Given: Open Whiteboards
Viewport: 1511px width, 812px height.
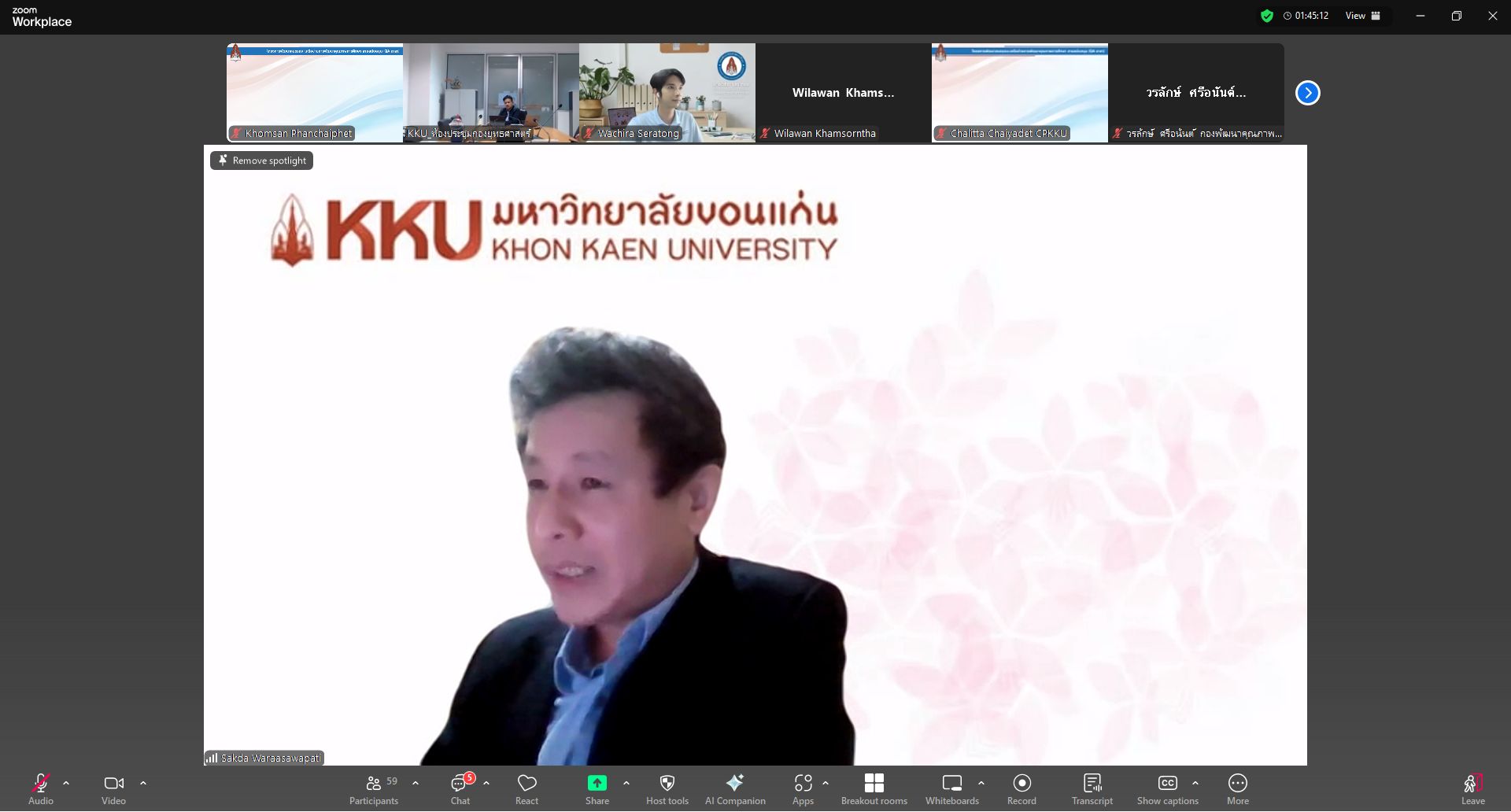Looking at the screenshot, I should (951, 789).
